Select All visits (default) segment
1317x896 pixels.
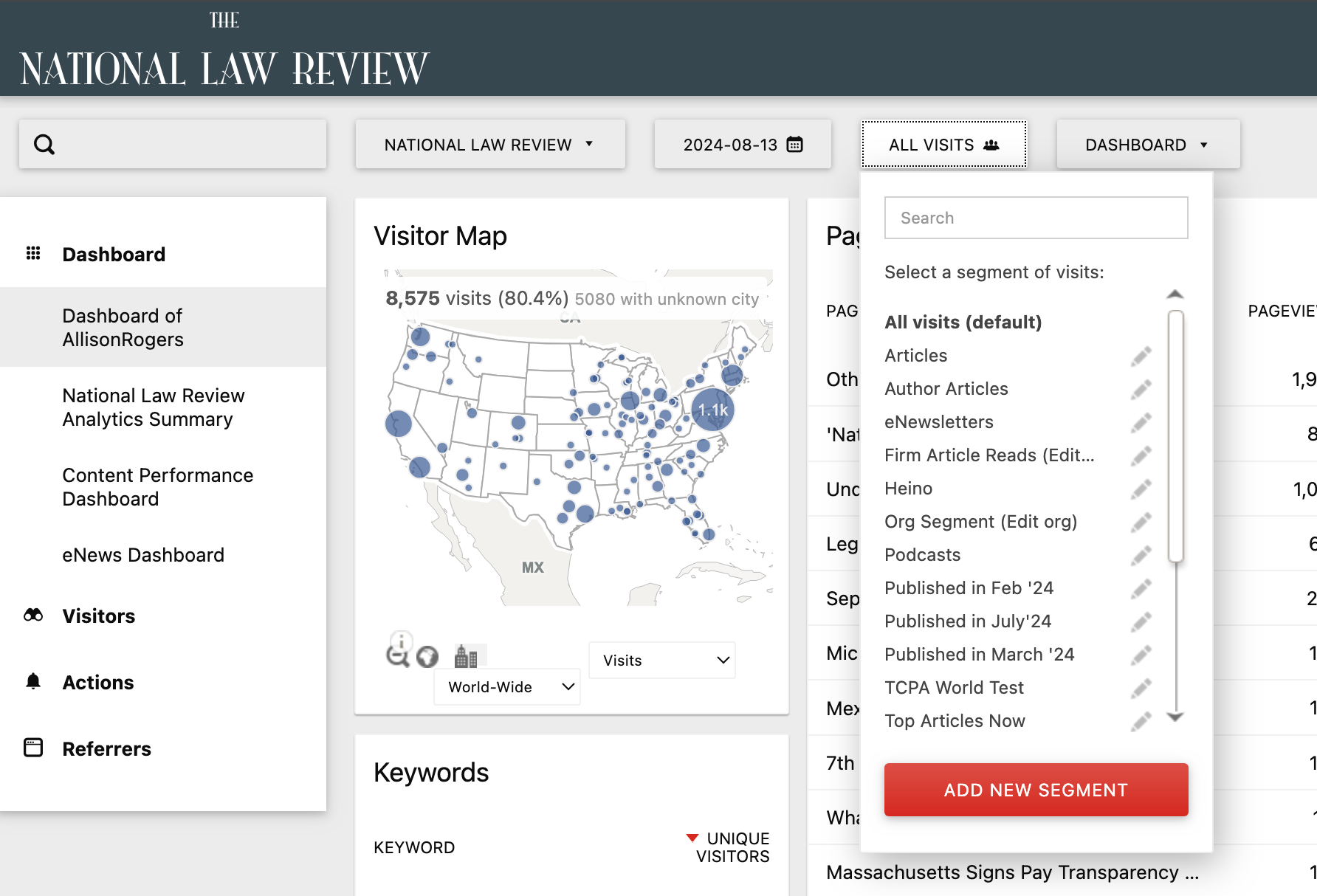click(963, 323)
